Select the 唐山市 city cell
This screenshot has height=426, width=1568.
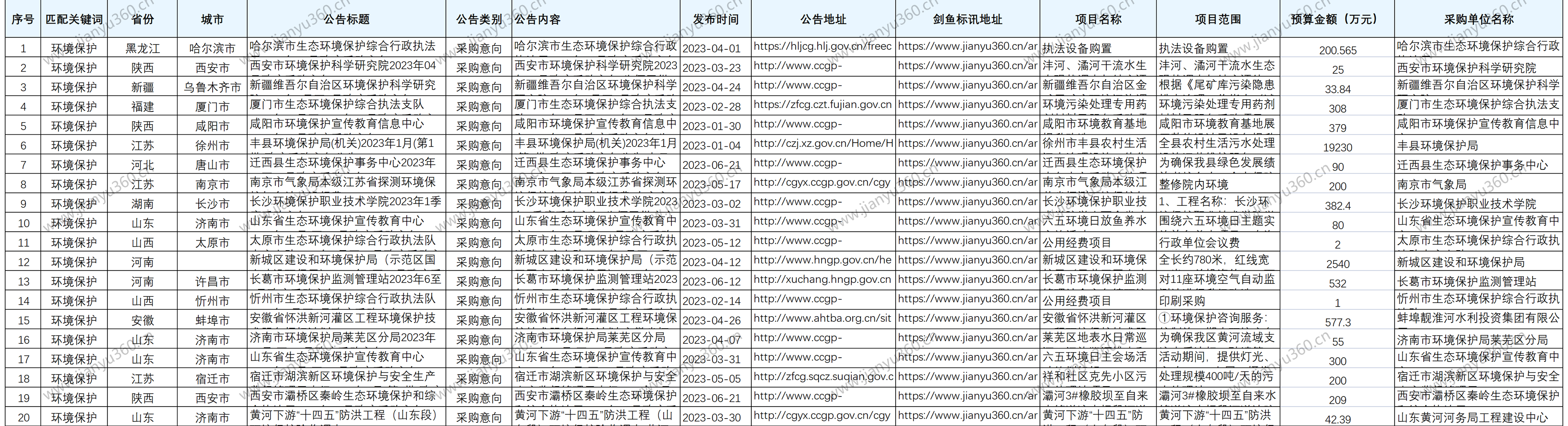213,166
